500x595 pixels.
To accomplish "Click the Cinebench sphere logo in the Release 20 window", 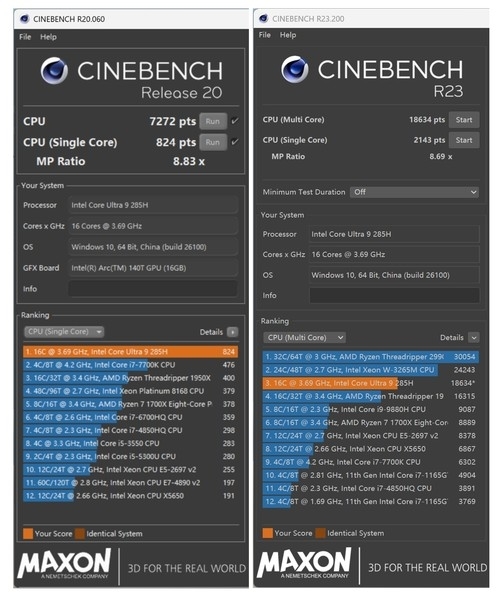I will [54, 71].
